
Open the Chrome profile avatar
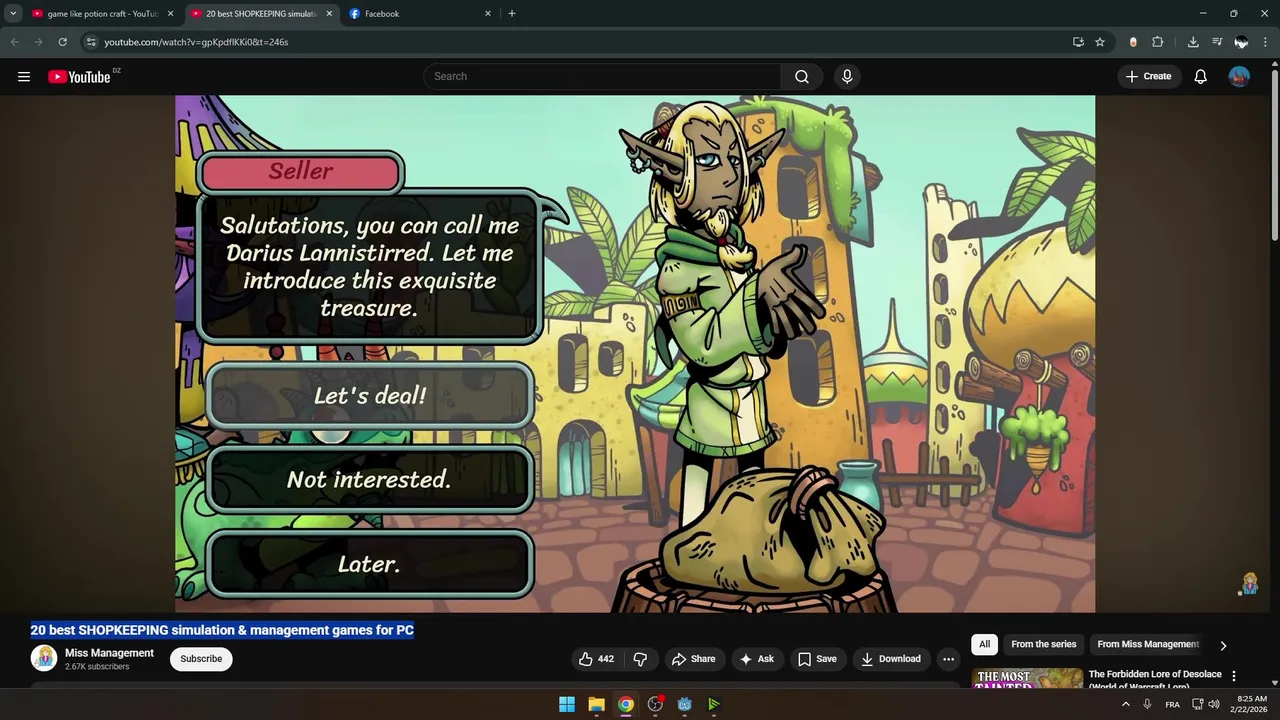tap(1241, 42)
